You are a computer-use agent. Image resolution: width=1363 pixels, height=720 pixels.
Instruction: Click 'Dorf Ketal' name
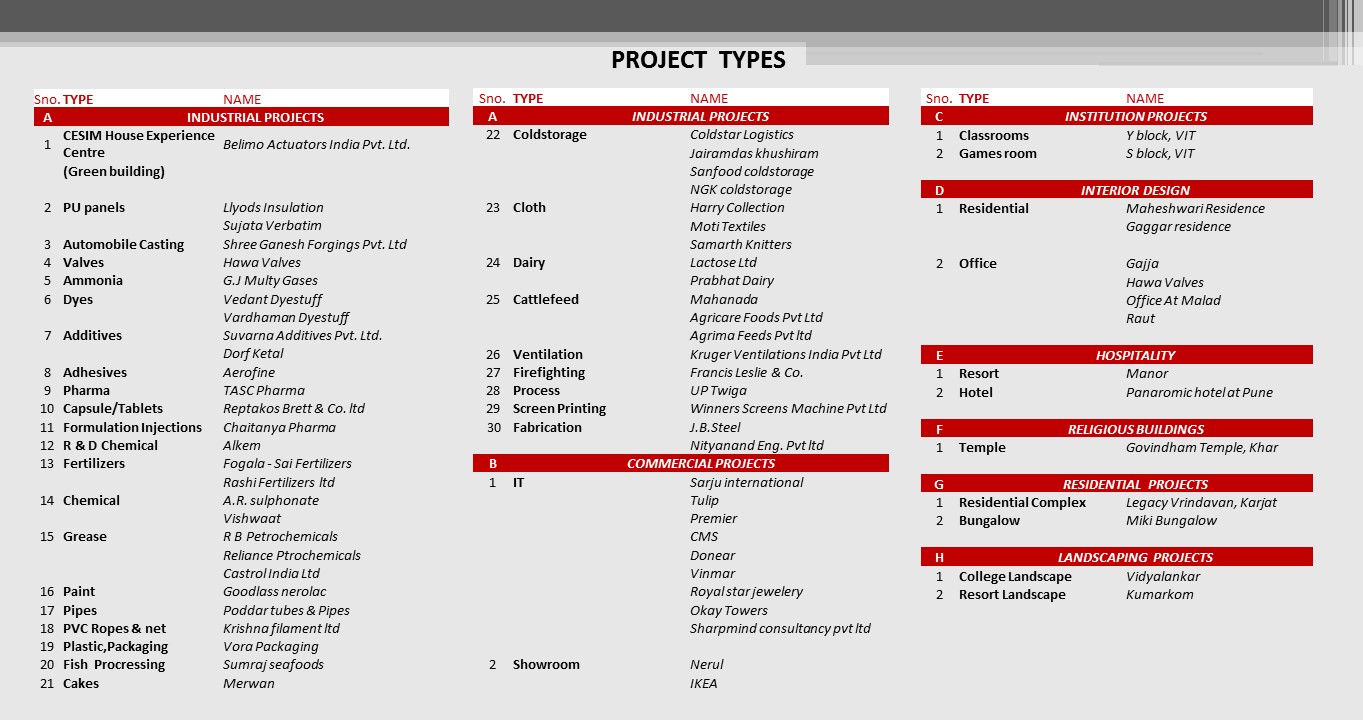click(x=253, y=354)
